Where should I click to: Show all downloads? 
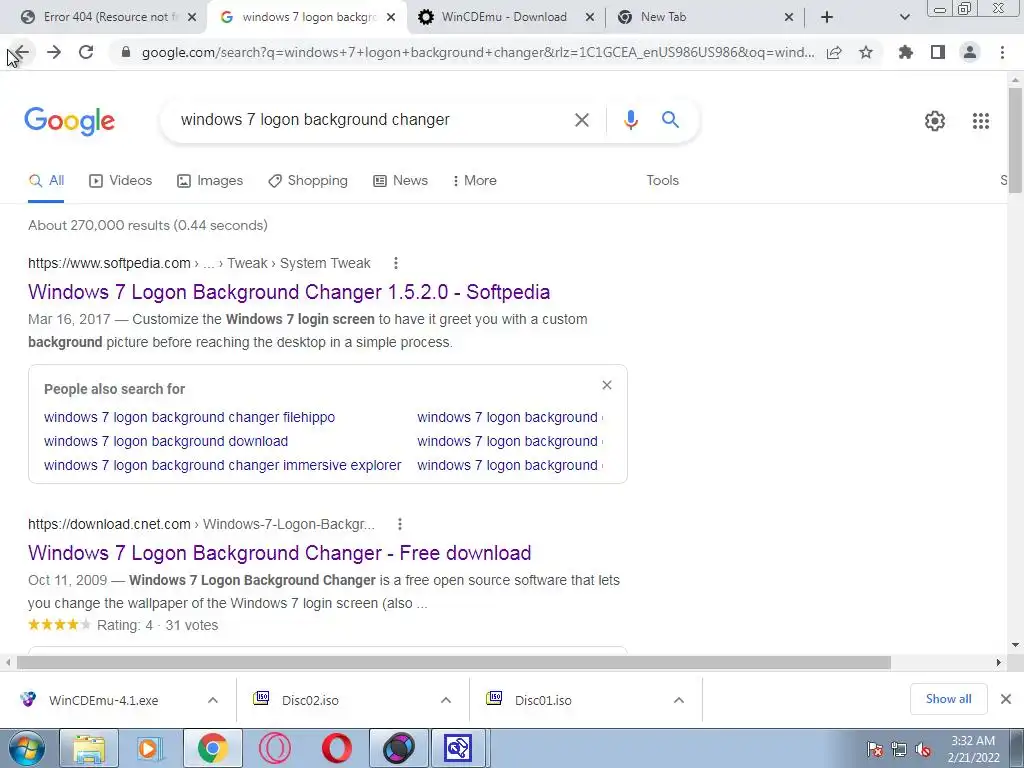click(x=948, y=699)
